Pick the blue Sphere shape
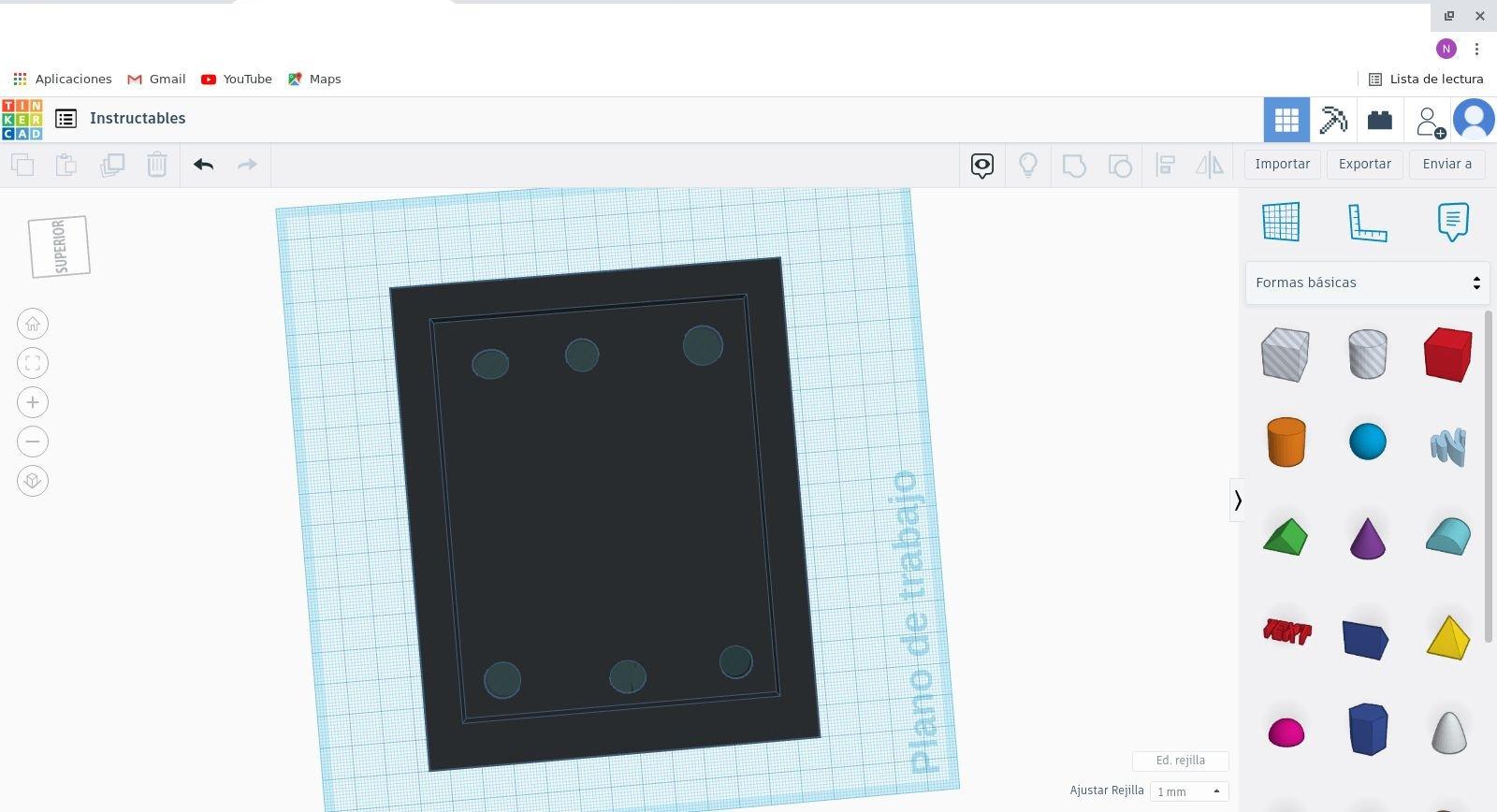 pyautogui.click(x=1368, y=442)
